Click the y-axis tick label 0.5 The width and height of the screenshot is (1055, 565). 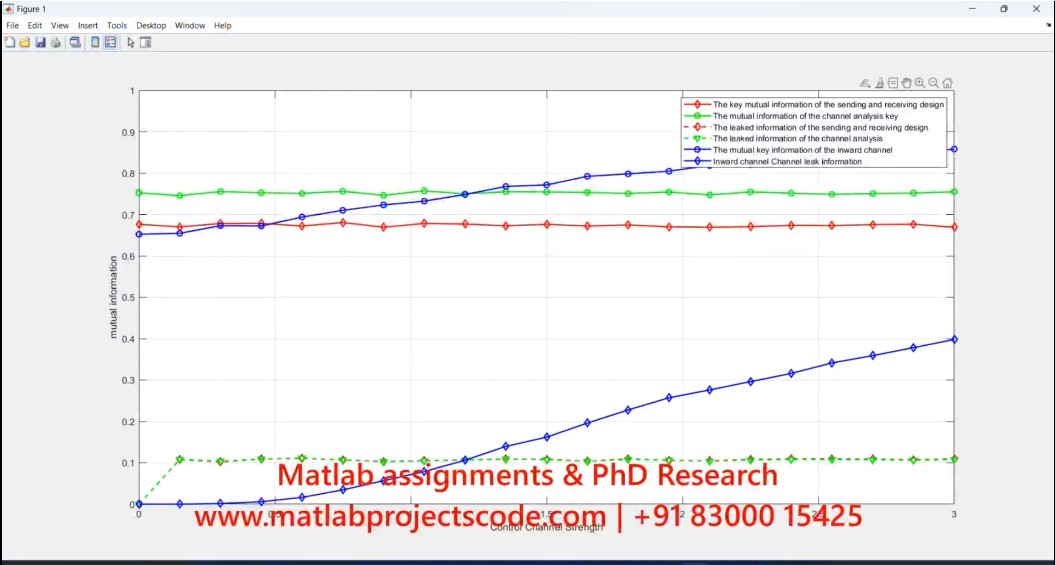(129, 298)
